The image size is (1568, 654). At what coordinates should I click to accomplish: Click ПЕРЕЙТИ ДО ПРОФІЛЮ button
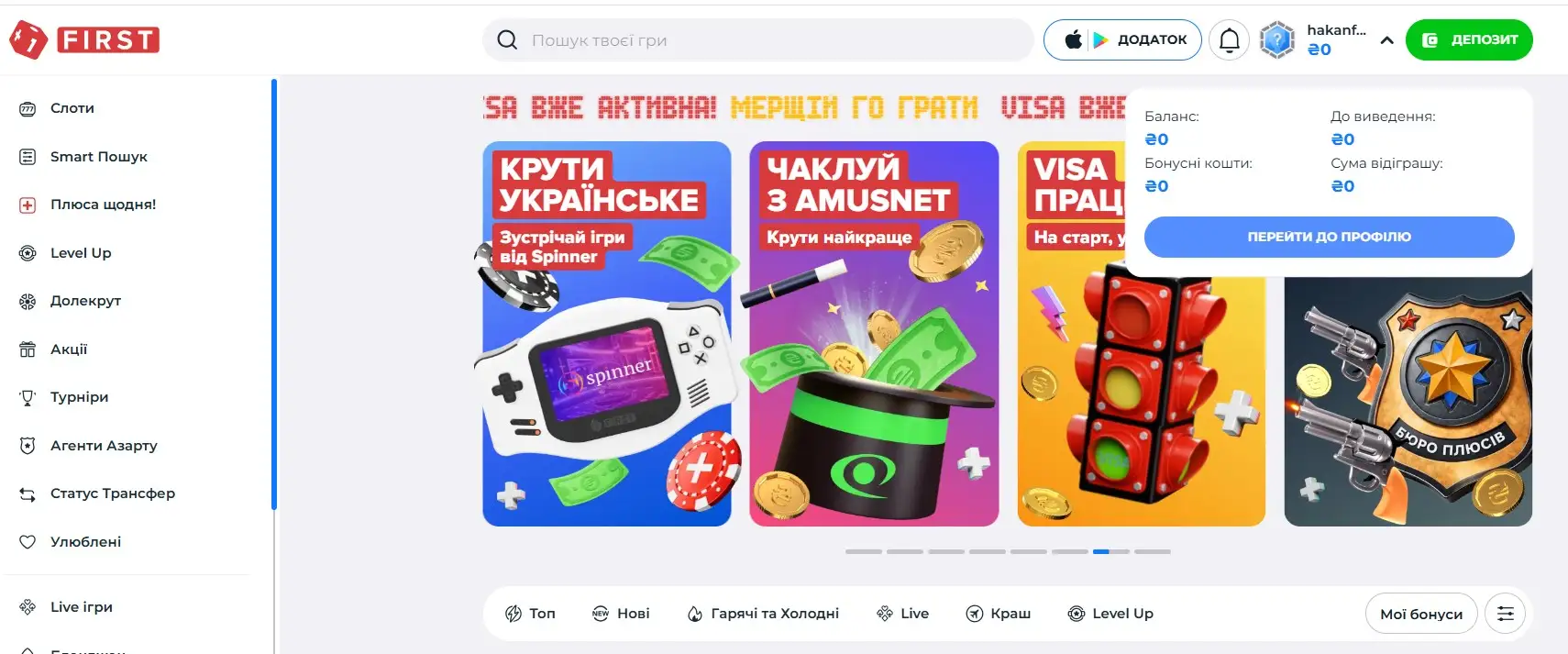1329,237
